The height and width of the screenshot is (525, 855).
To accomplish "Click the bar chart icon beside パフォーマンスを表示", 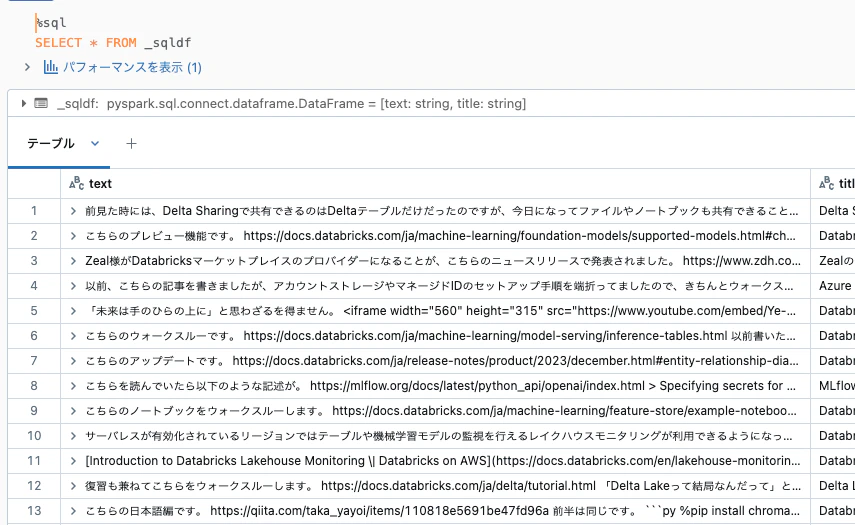I will pyautogui.click(x=51, y=67).
